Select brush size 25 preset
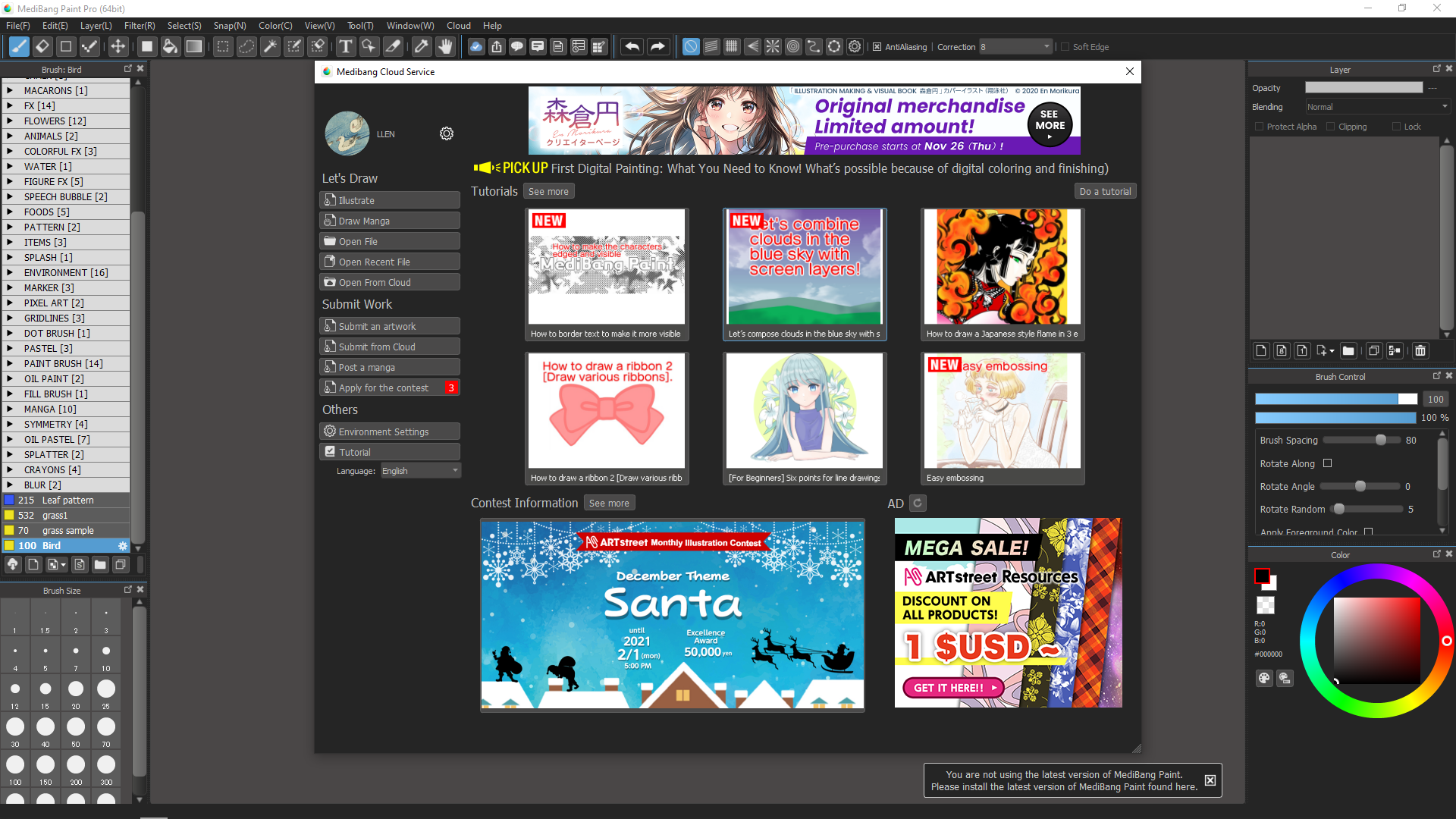 [x=106, y=692]
